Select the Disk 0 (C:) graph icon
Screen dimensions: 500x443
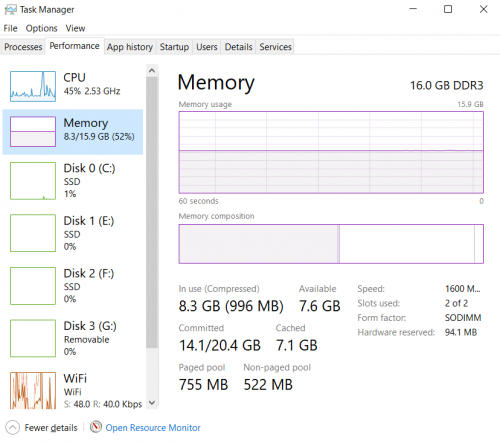pyautogui.click(x=33, y=181)
